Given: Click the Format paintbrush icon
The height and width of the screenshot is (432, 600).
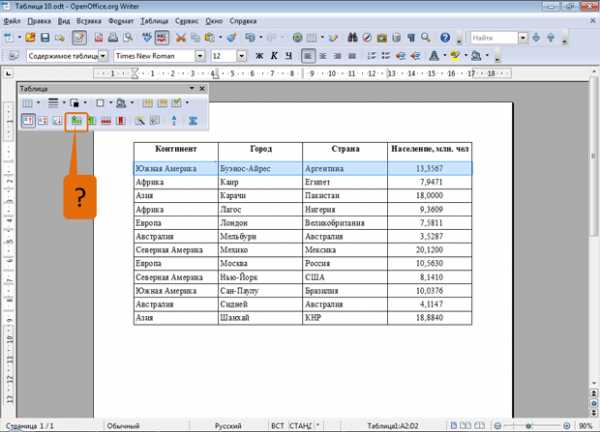Looking at the screenshot, I should tap(232, 37).
